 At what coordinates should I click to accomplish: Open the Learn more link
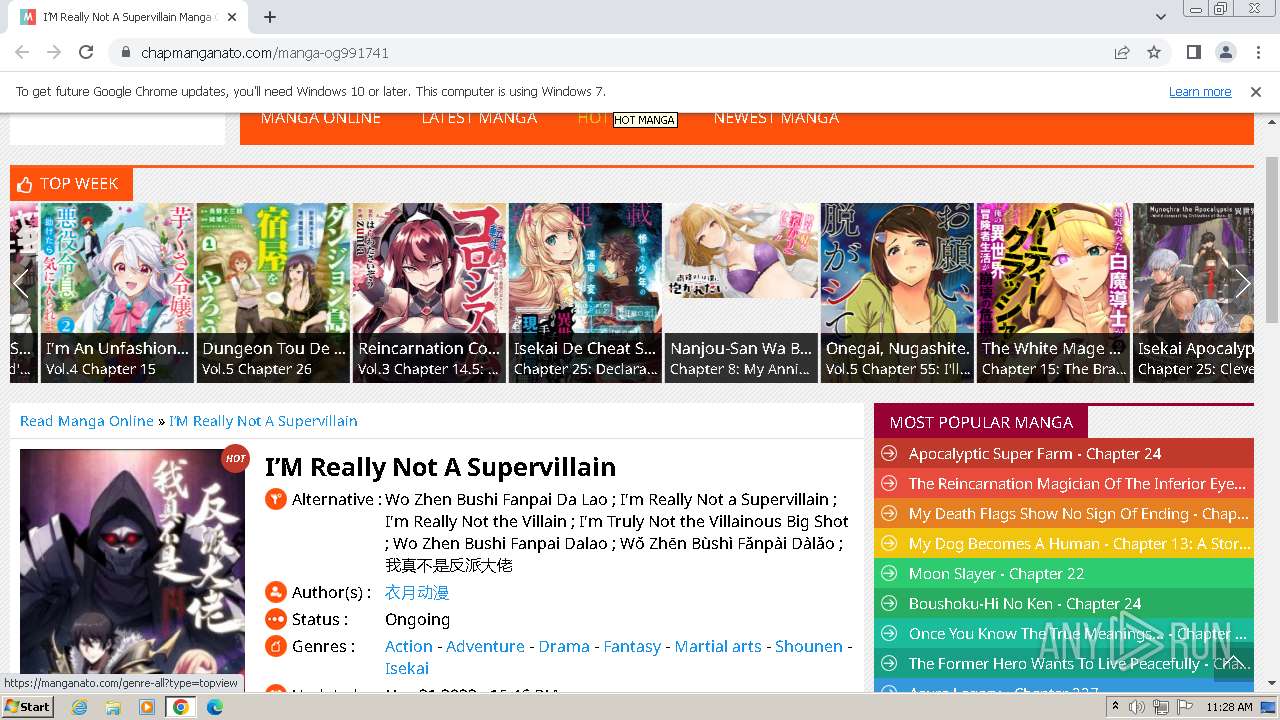coord(1200,91)
